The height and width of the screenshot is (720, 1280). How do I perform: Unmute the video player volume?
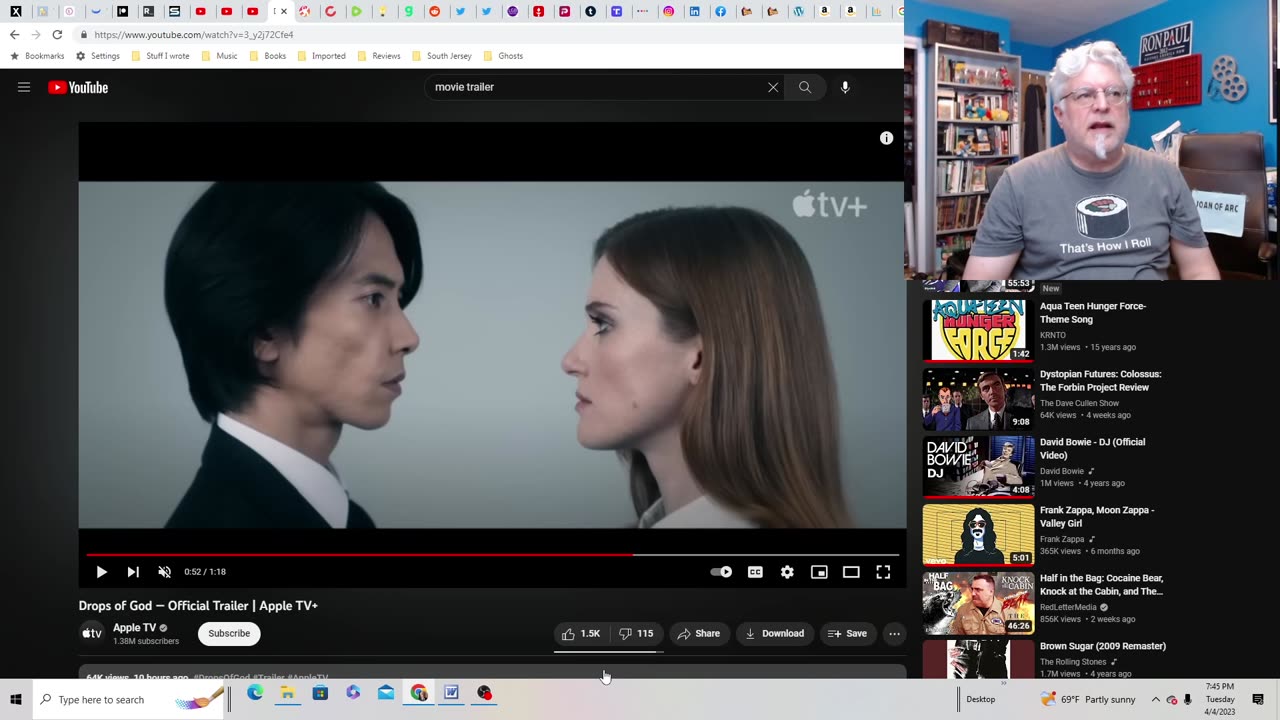(165, 572)
